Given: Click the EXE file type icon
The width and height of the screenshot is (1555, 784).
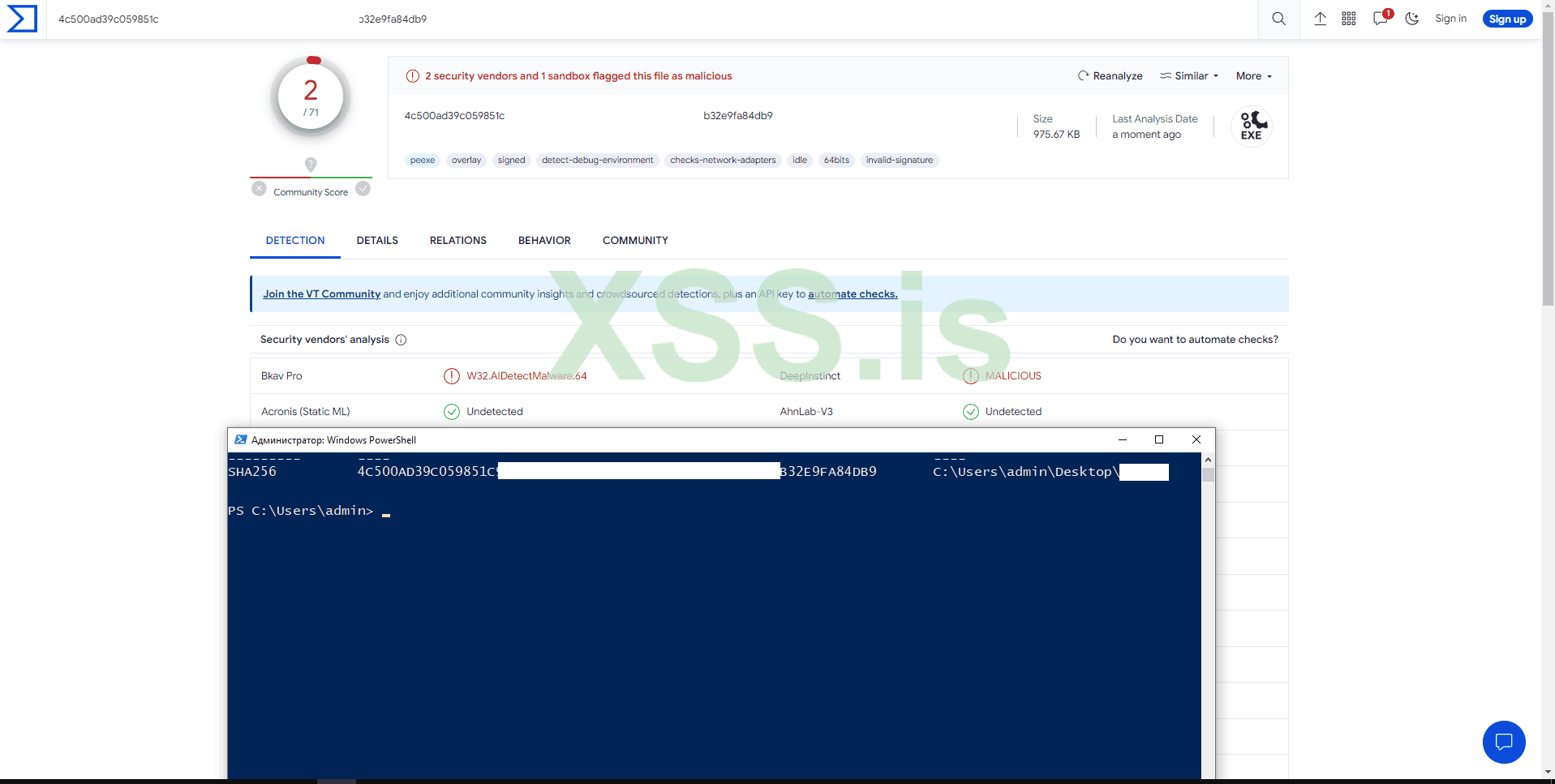Looking at the screenshot, I should click(1252, 126).
